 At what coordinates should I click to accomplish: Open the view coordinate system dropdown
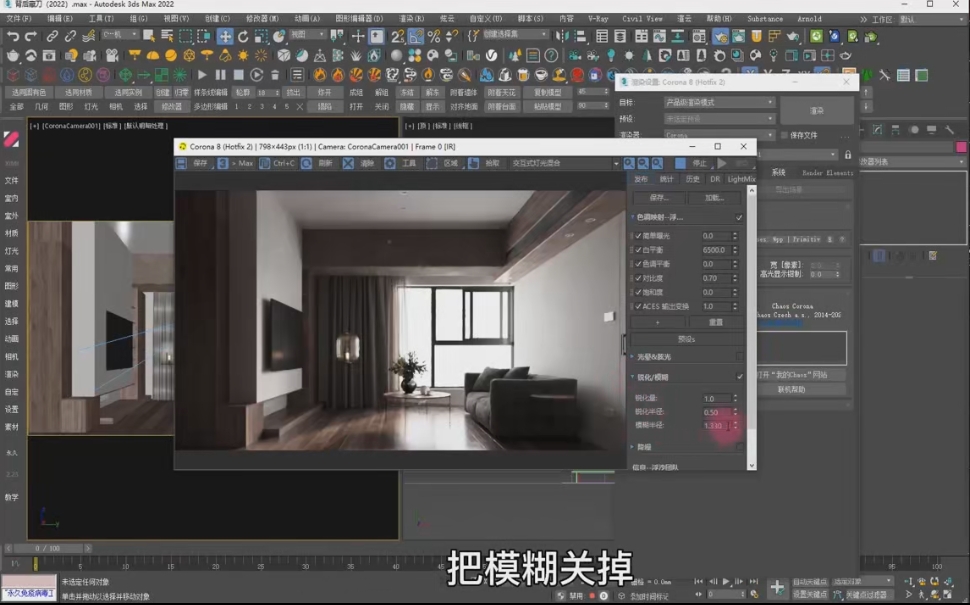coord(307,35)
